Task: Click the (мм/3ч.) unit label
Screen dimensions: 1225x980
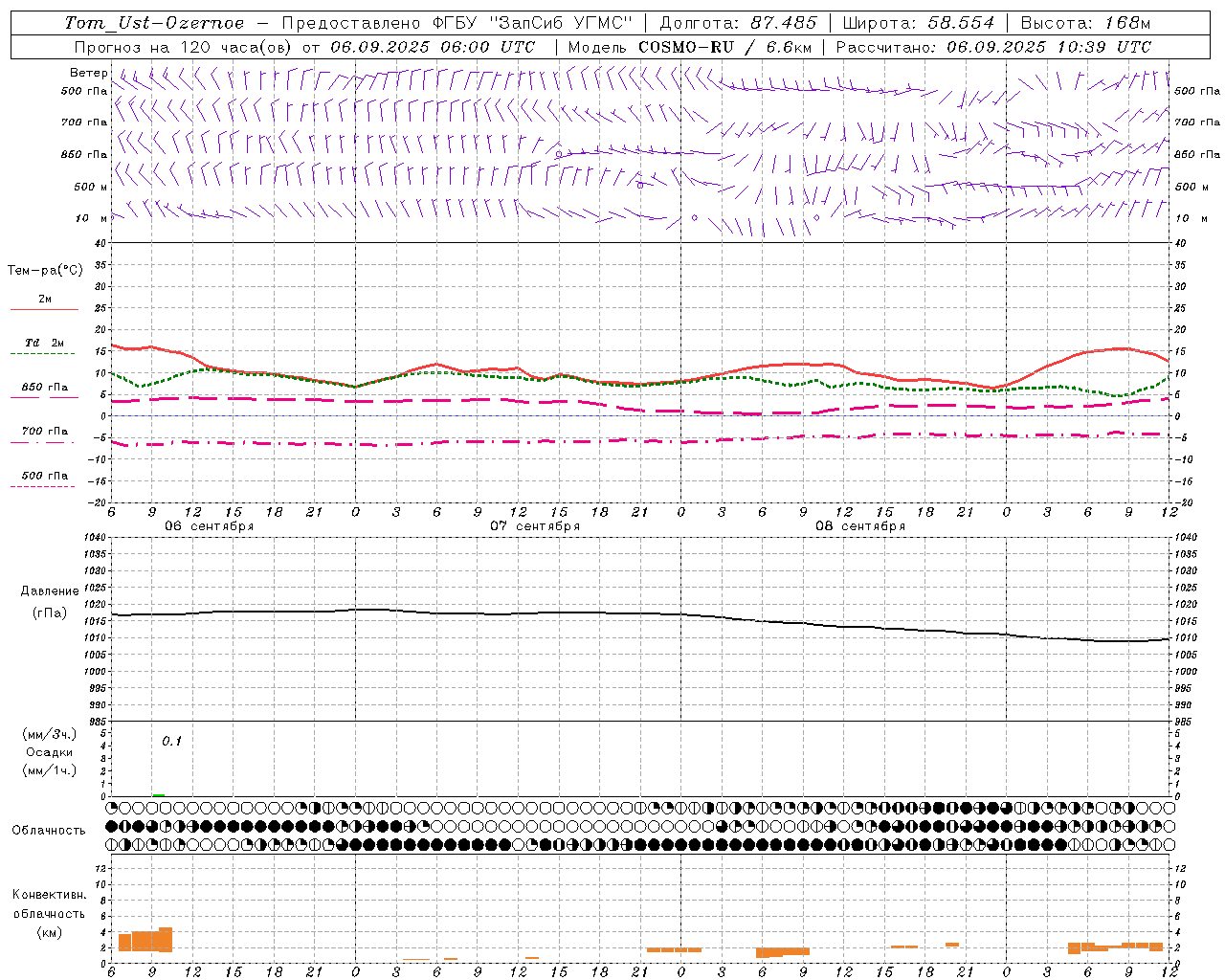Action: (50, 734)
